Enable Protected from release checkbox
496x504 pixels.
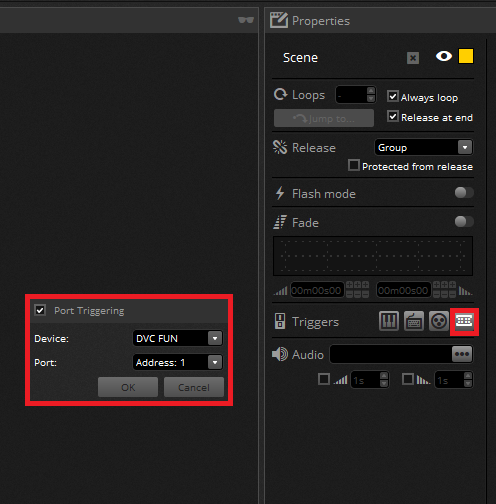coord(354,165)
